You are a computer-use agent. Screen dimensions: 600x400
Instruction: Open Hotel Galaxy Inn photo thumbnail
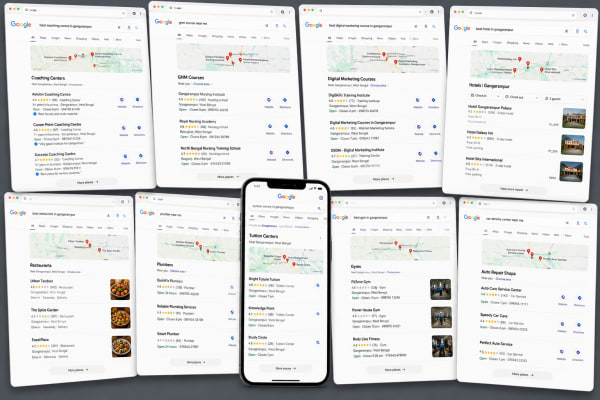[572, 144]
